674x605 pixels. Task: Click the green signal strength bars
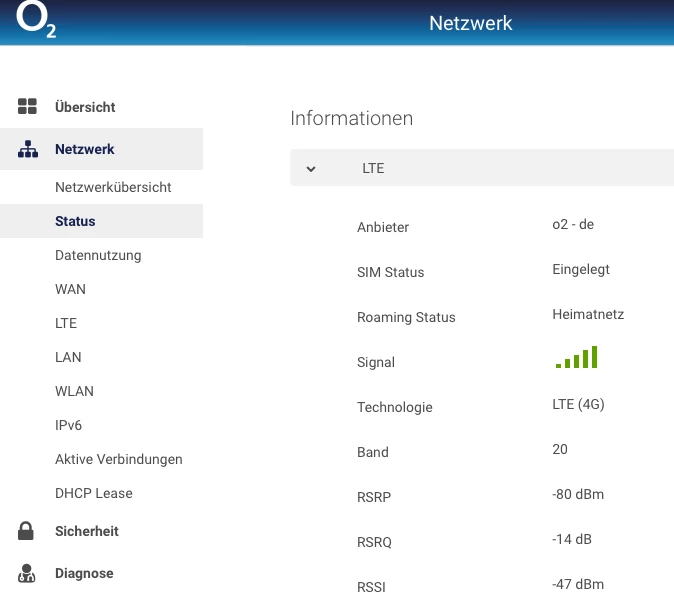tap(576, 358)
